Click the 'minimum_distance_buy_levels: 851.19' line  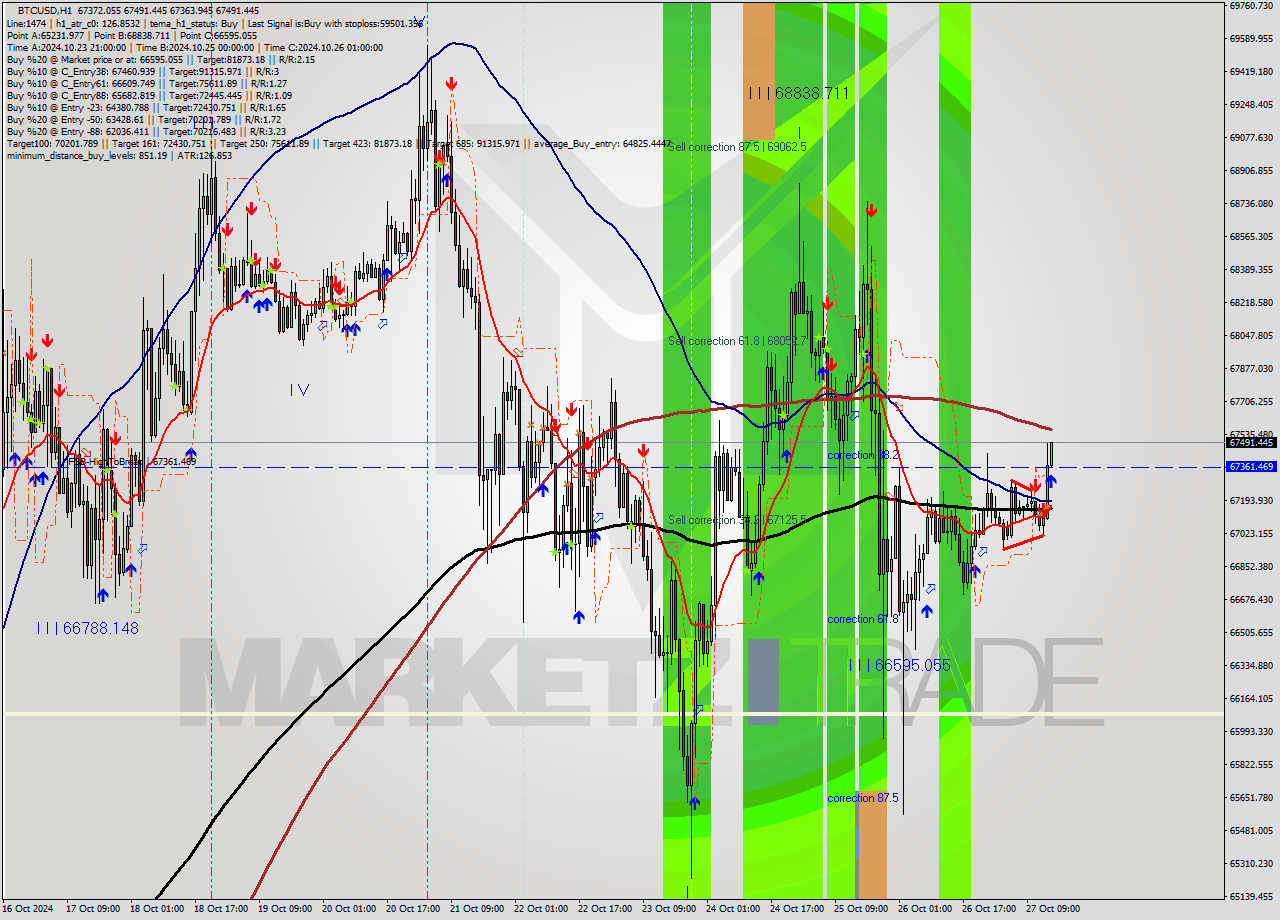(x=119, y=156)
